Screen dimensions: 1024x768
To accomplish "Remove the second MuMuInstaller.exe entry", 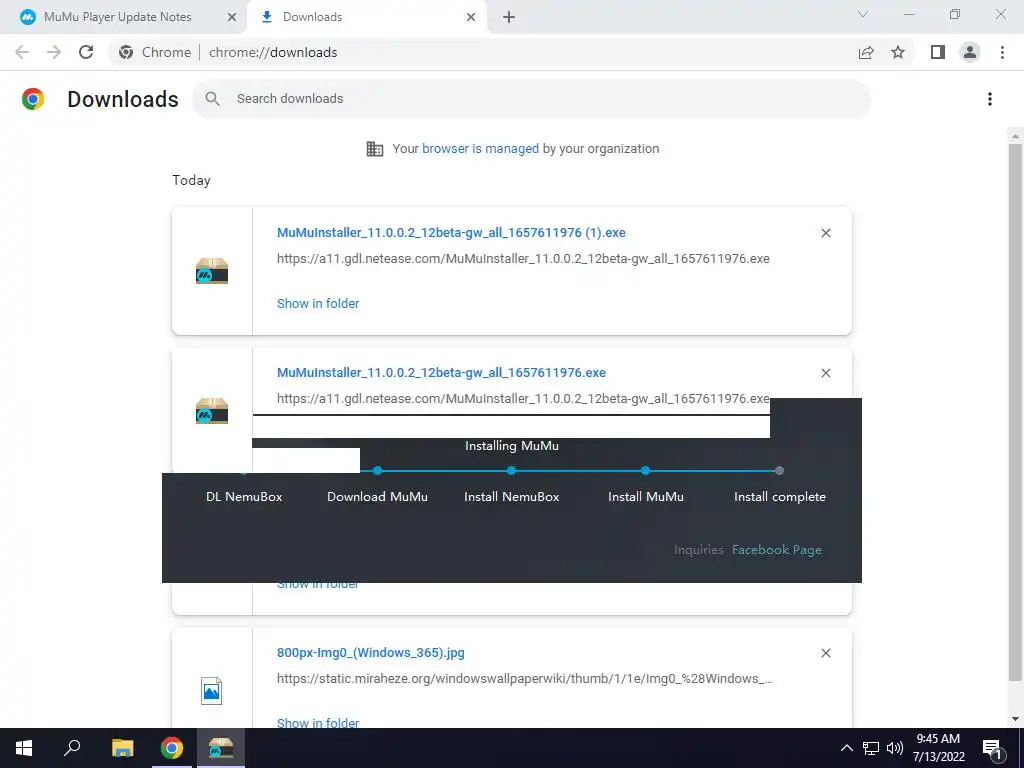I will pyautogui.click(x=825, y=373).
